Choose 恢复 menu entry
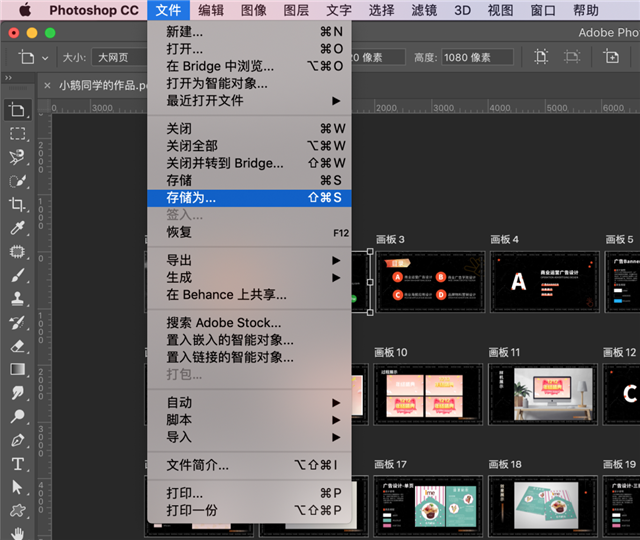640x540 pixels. pos(249,232)
